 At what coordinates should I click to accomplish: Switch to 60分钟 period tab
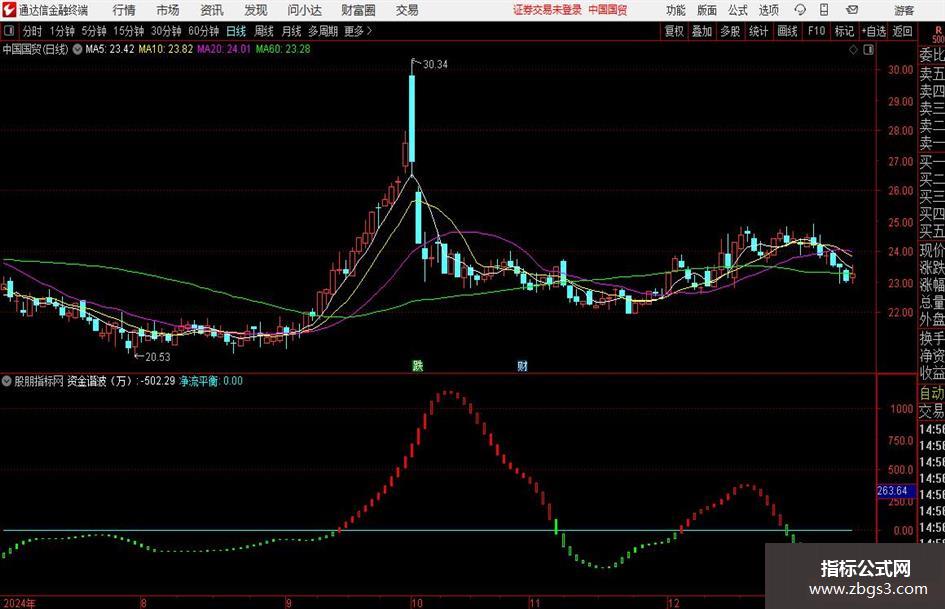click(x=204, y=31)
